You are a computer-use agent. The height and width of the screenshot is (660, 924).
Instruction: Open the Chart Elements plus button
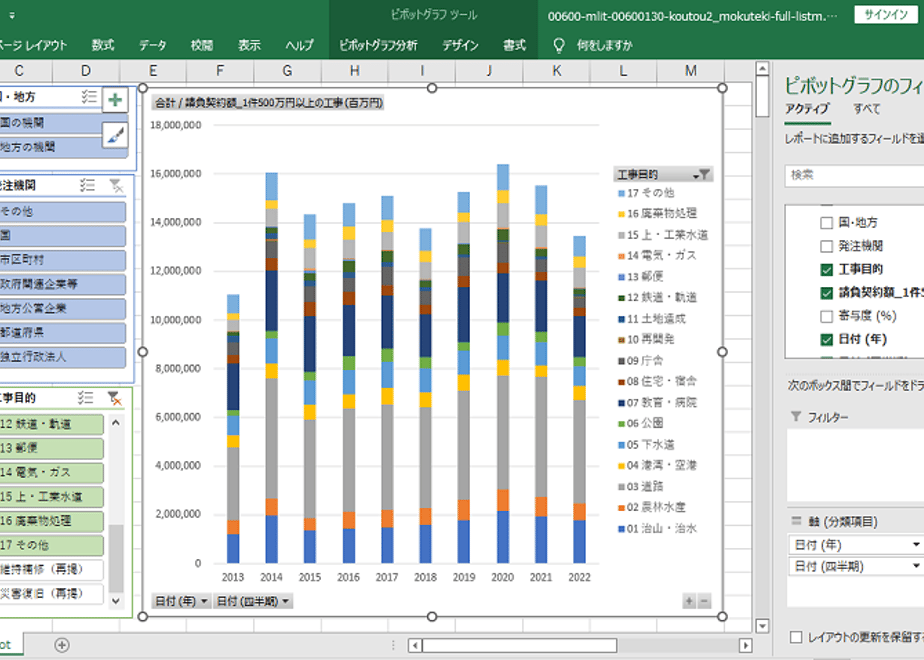(x=116, y=100)
